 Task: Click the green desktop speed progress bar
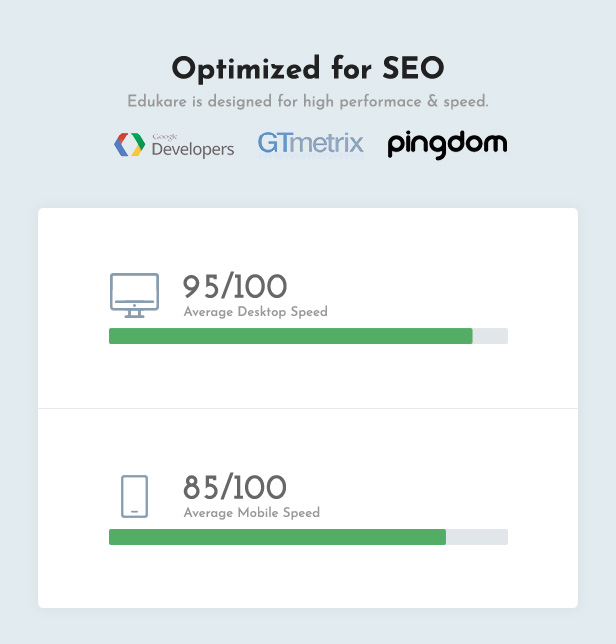291,336
